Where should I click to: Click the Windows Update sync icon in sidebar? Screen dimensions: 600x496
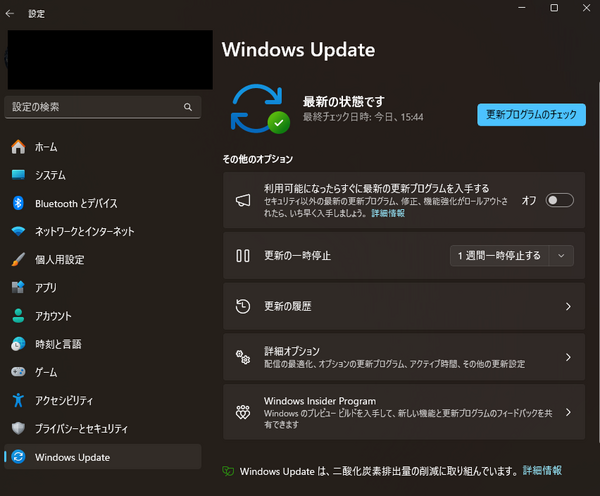pyautogui.click(x=18, y=457)
